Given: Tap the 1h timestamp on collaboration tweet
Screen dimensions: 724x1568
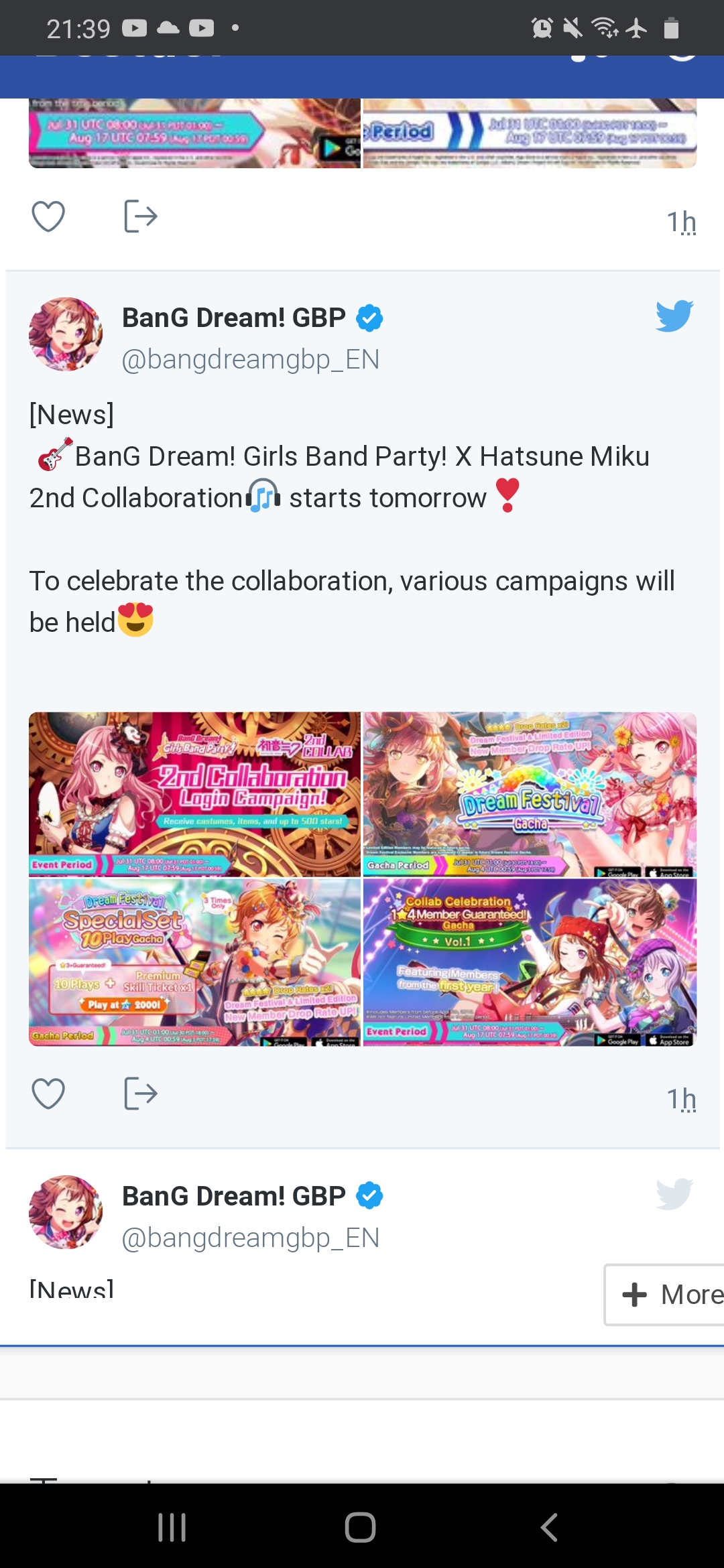Looking at the screenshot, I should [x=682, y=1099].
